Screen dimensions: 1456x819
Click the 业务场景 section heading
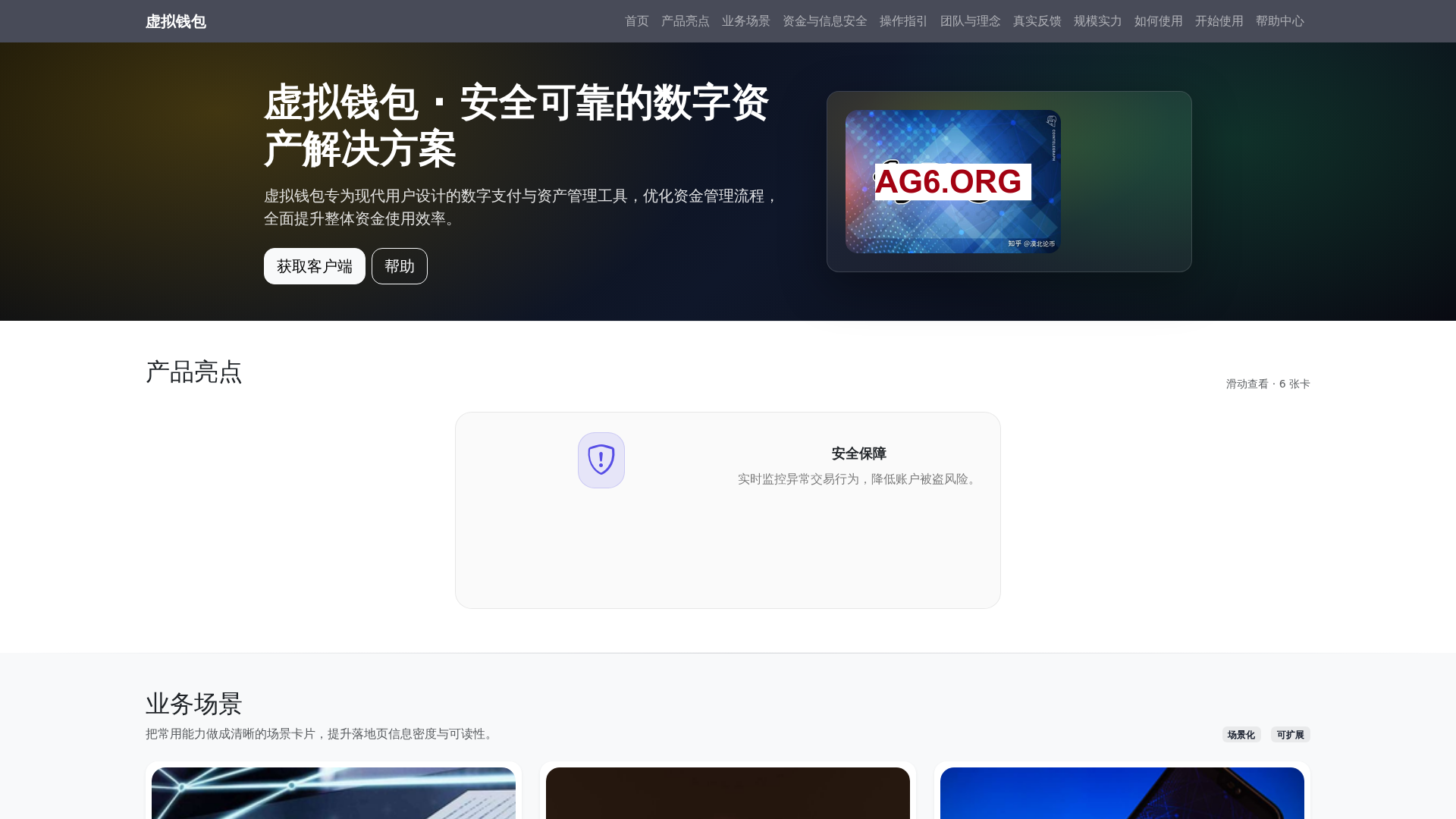pos(194,704)
